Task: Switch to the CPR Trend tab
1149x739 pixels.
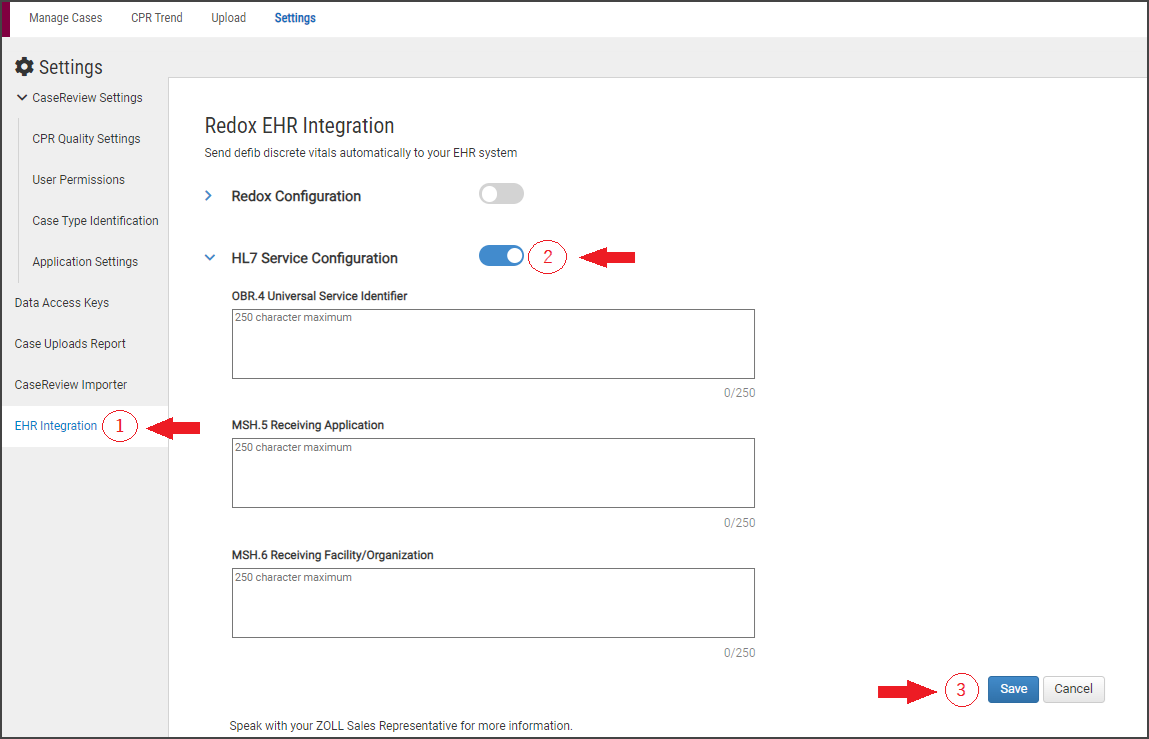Action: click(157, 18)
